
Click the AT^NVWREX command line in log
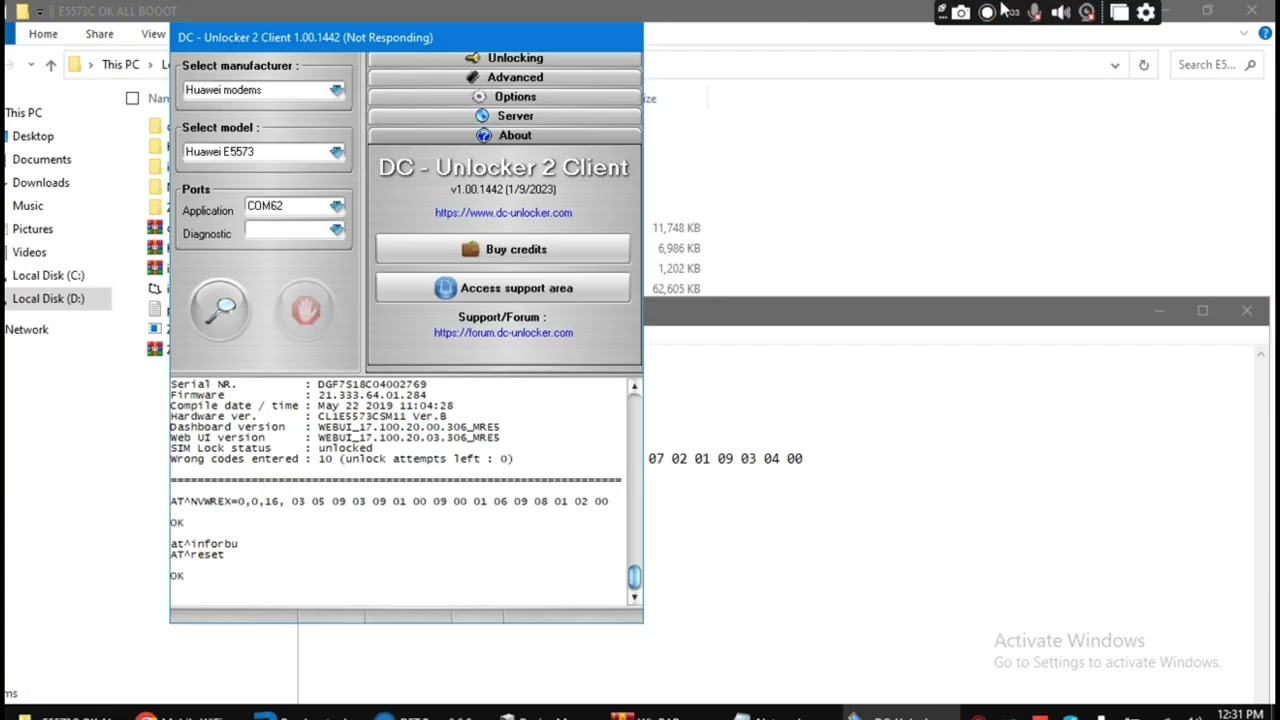point(389,502)
